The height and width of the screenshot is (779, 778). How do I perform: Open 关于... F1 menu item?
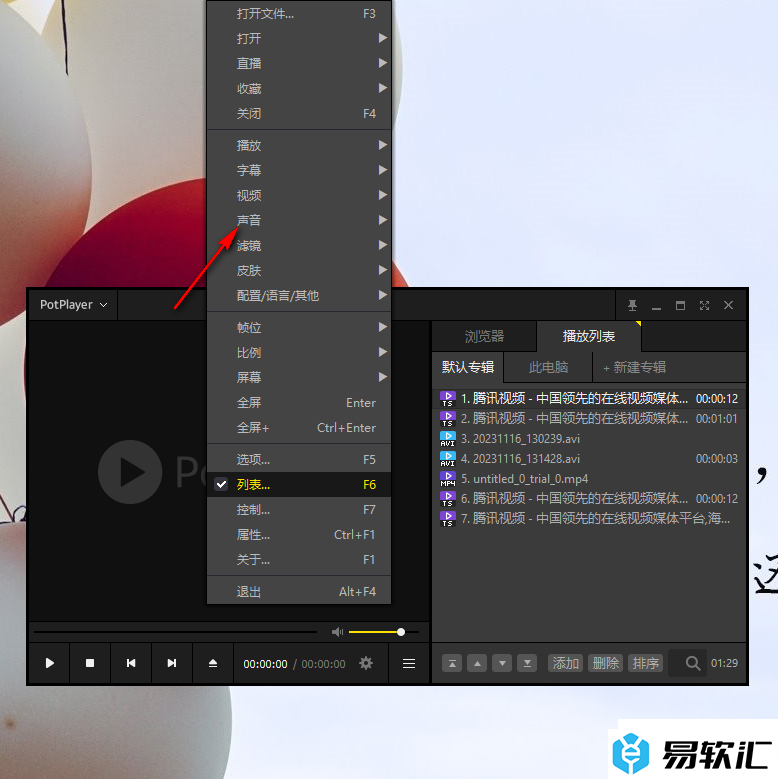(299, 559)
